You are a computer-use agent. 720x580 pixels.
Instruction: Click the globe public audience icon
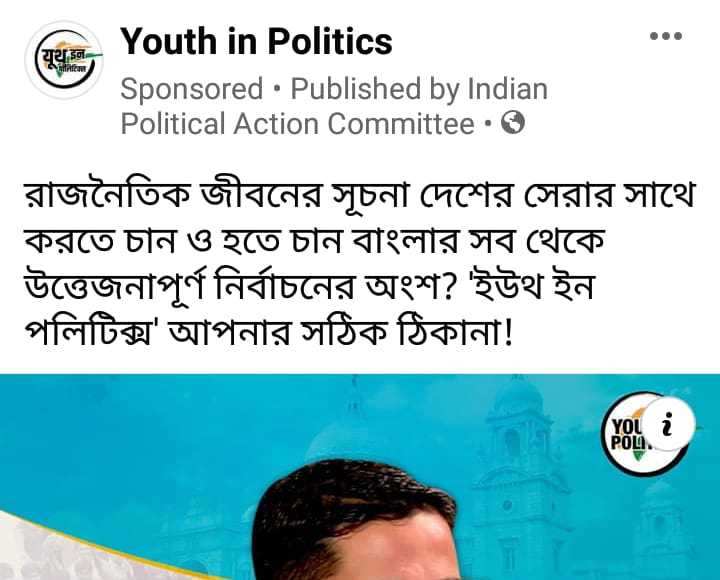click(512, 123)
